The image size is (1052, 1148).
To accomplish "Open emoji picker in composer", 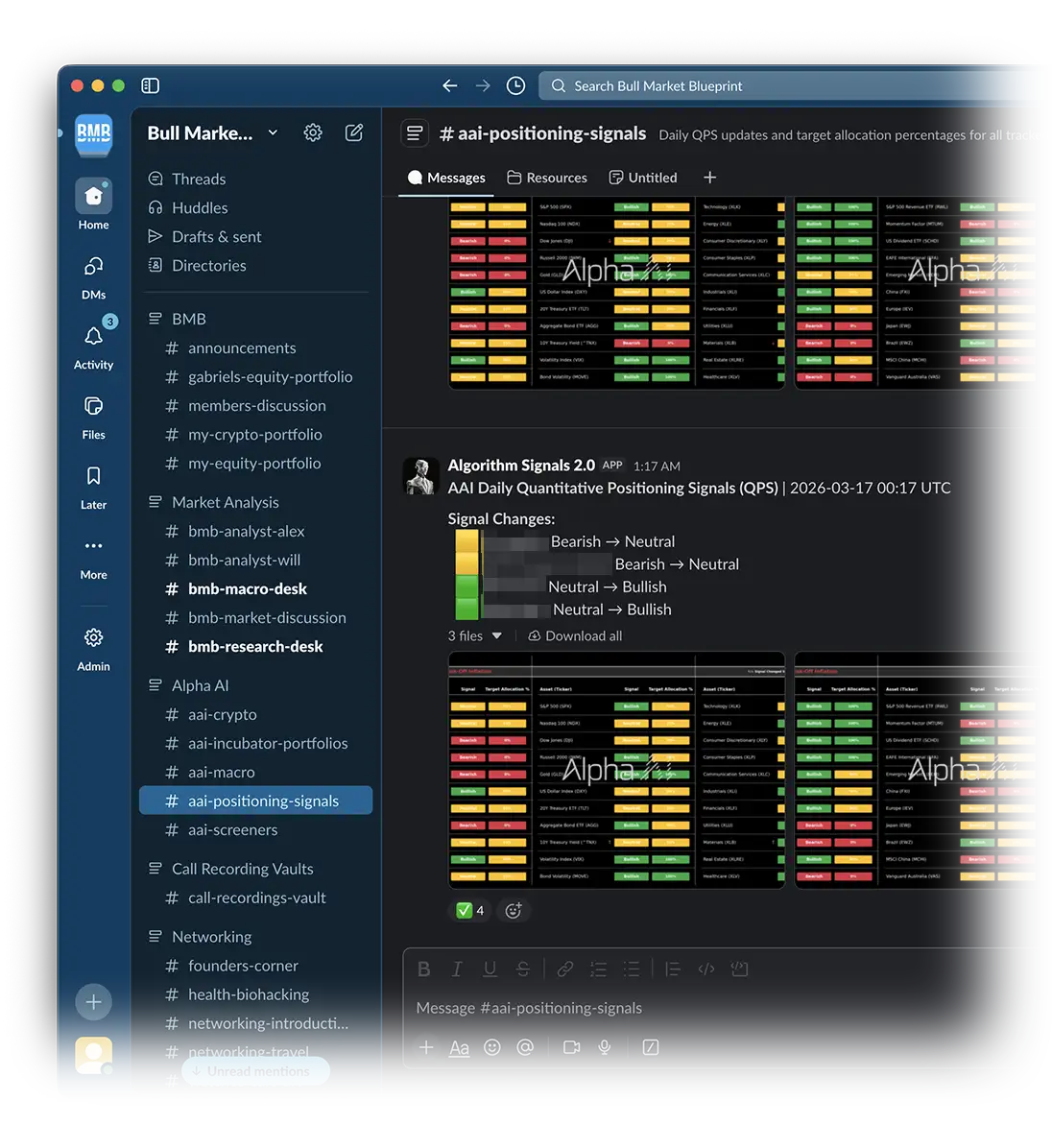I will click(492, 1048).
